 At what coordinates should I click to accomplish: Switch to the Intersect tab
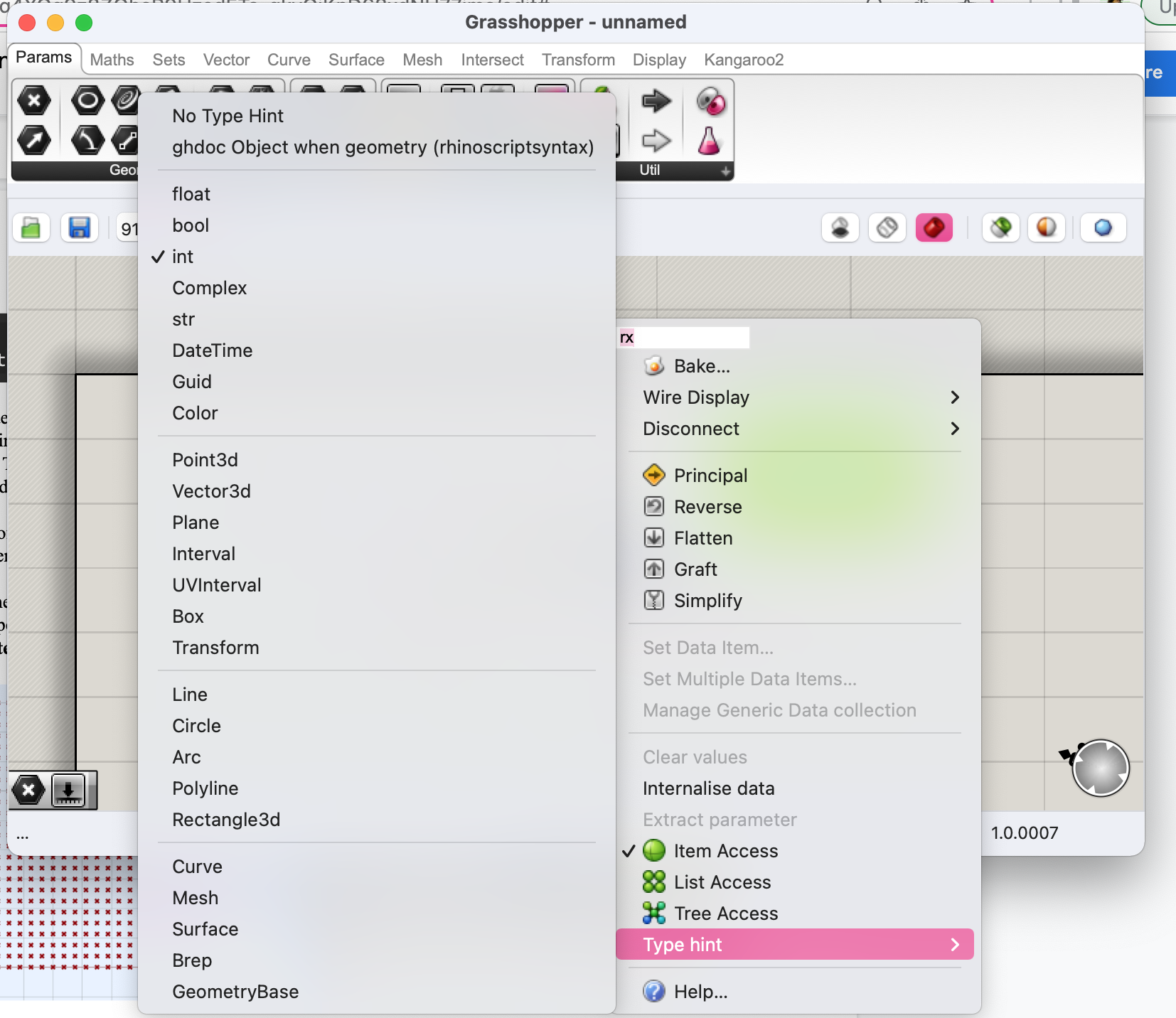pyautogui.click(x=492, y=60)
